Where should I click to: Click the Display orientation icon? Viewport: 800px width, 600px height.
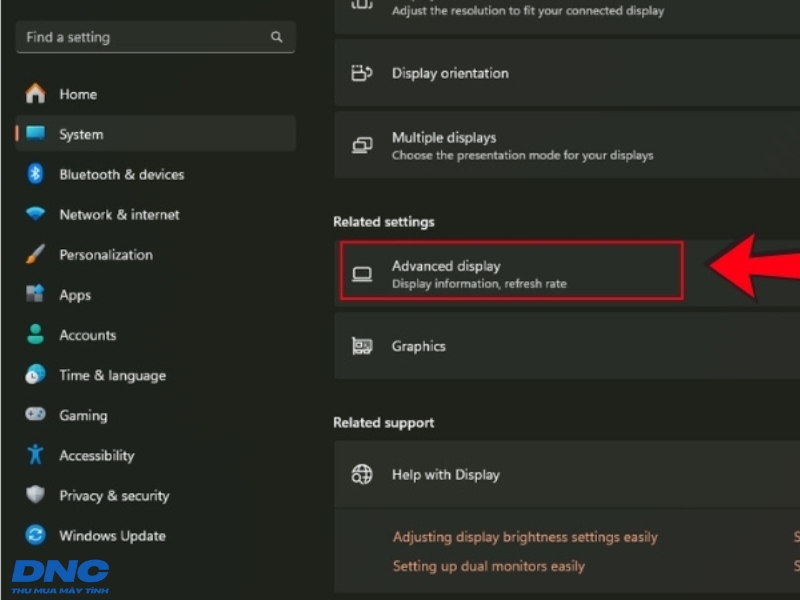[x=362, y=73]
